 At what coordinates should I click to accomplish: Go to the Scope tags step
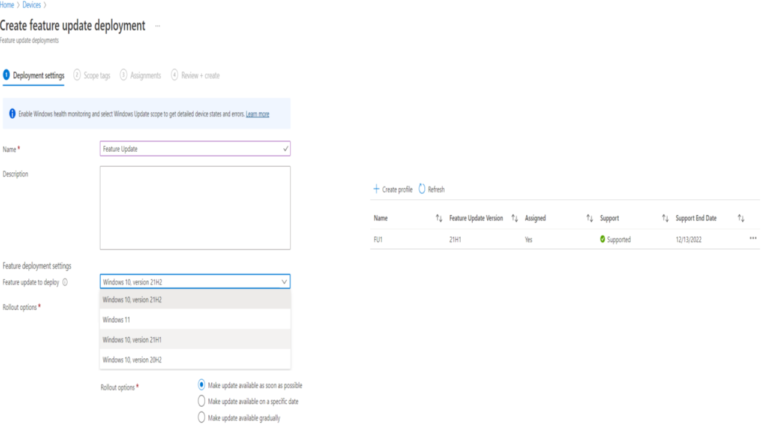coord(92,75)
